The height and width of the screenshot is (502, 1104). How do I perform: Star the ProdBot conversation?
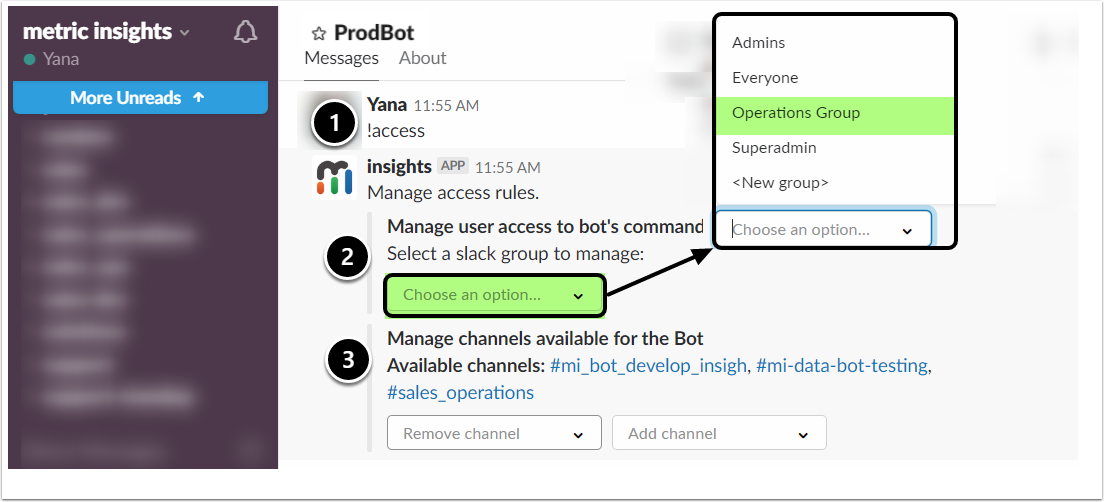coord(319,34)
